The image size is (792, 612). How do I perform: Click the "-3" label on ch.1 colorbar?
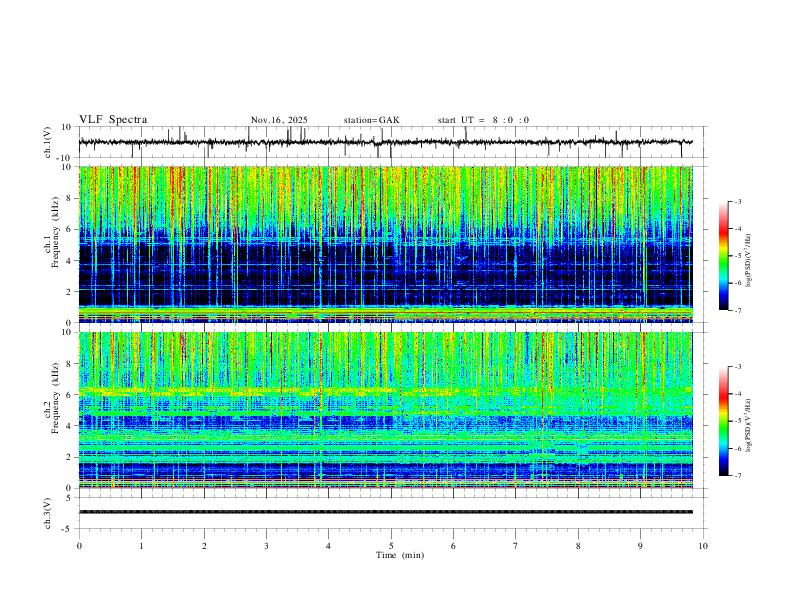(737, 201)
